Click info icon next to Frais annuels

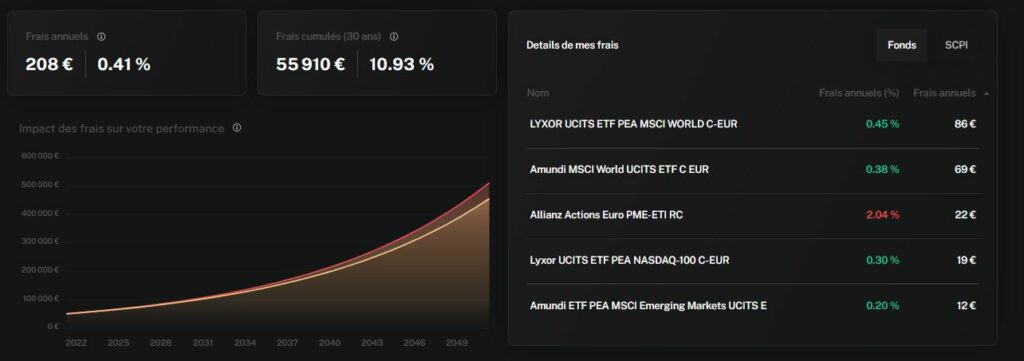101,37
